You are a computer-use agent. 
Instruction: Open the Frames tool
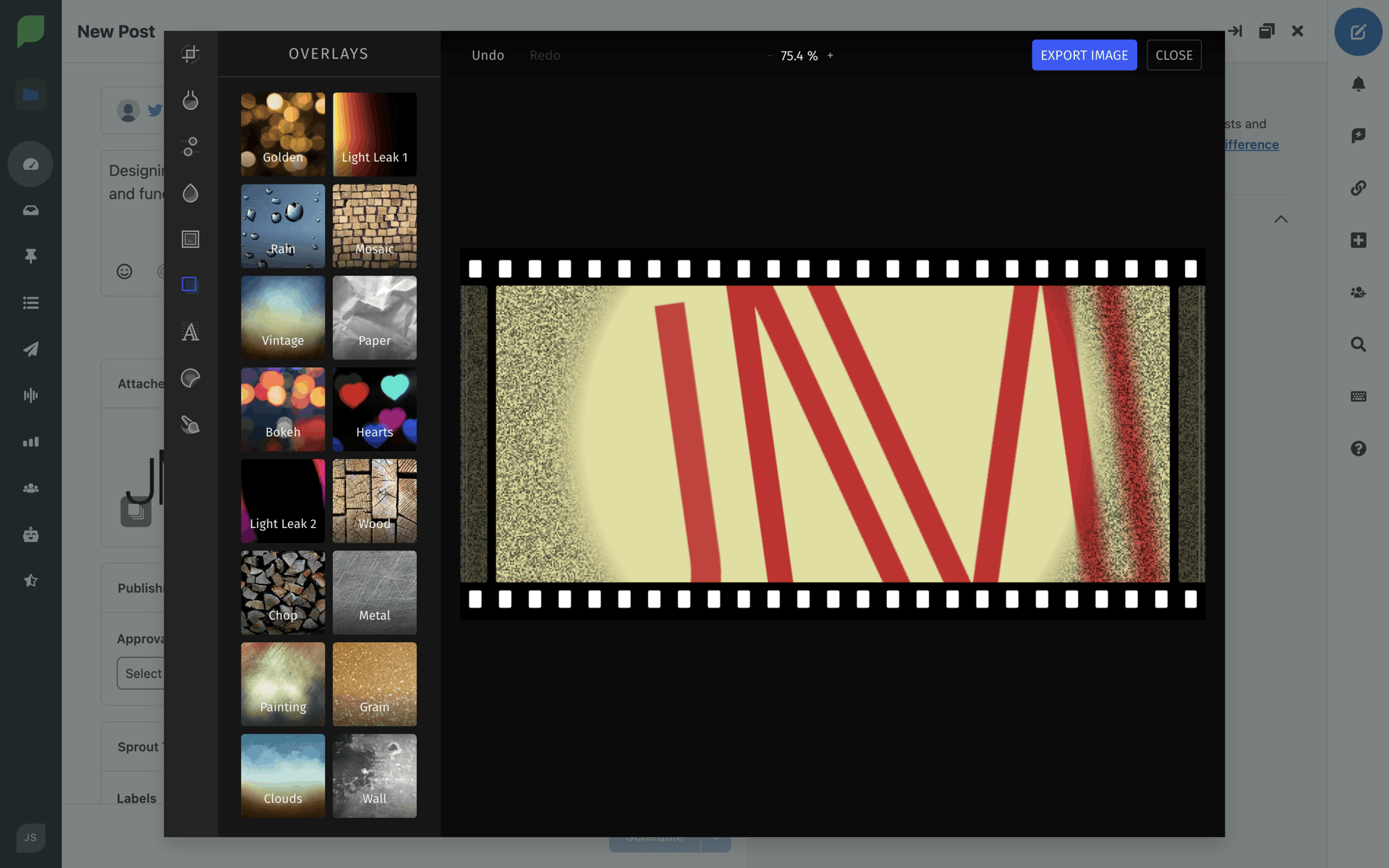tap(190, 239)
